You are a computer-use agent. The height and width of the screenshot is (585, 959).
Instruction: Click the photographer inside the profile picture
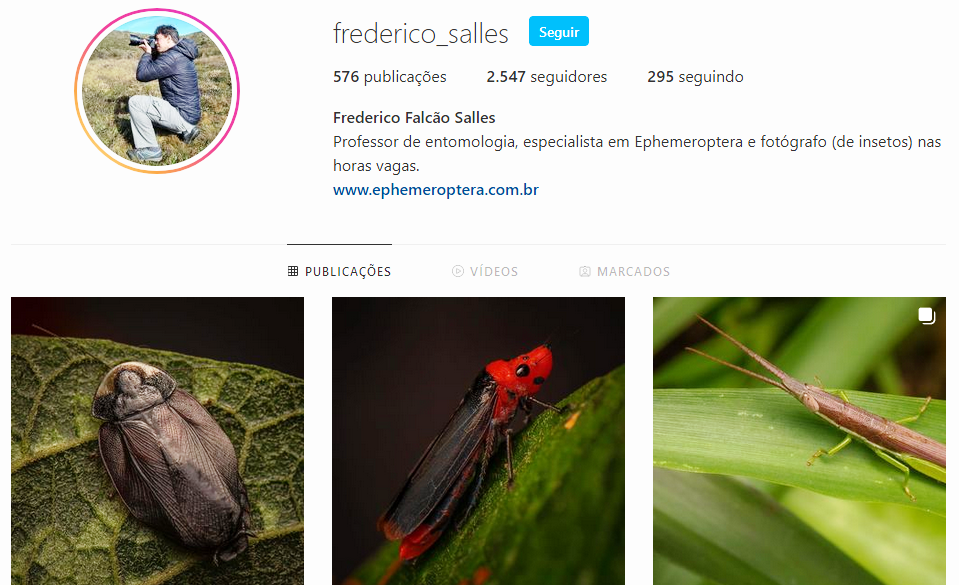[166, 92]
